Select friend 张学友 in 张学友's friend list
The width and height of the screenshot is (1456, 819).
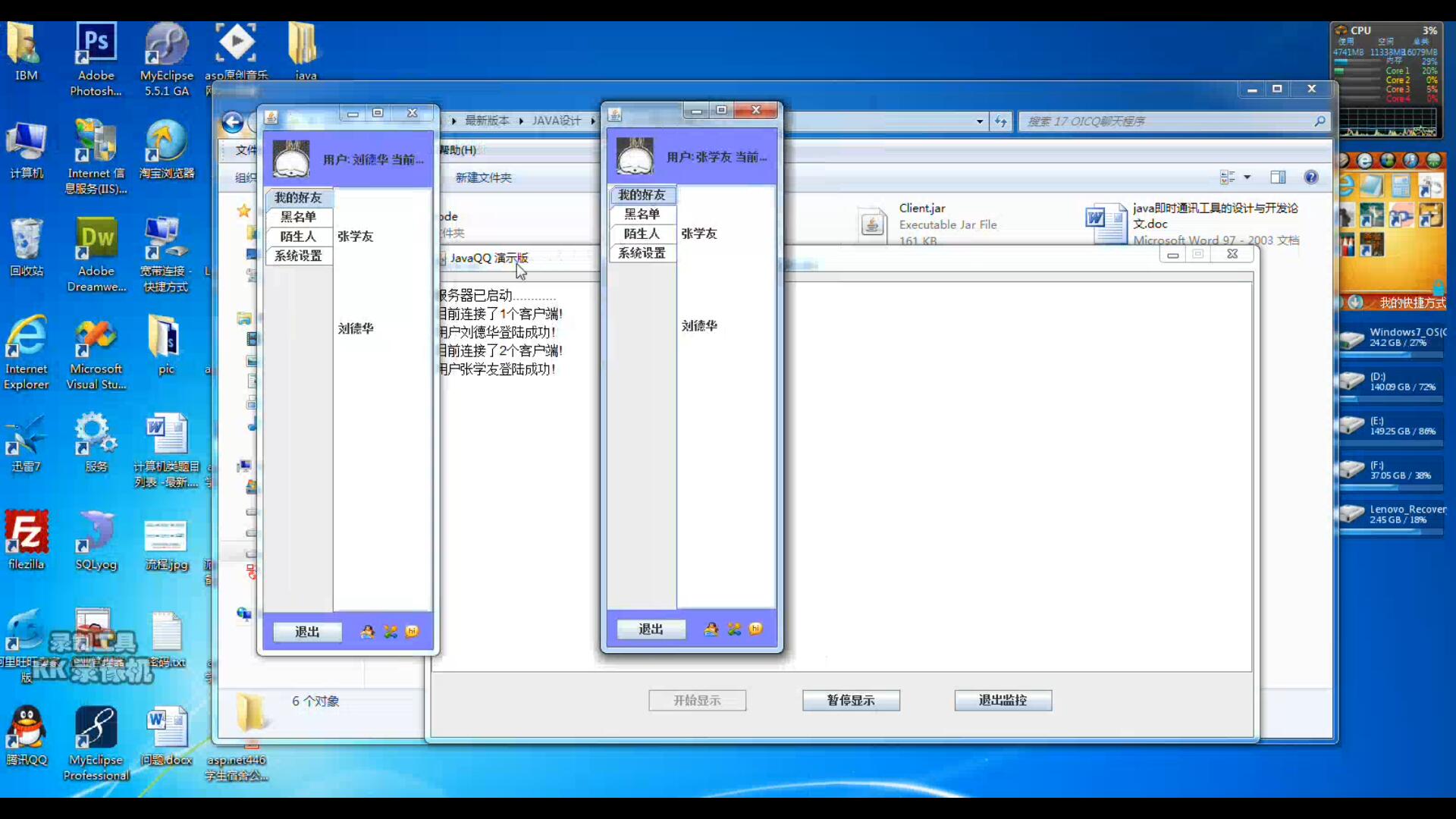(x=699, y=234)
